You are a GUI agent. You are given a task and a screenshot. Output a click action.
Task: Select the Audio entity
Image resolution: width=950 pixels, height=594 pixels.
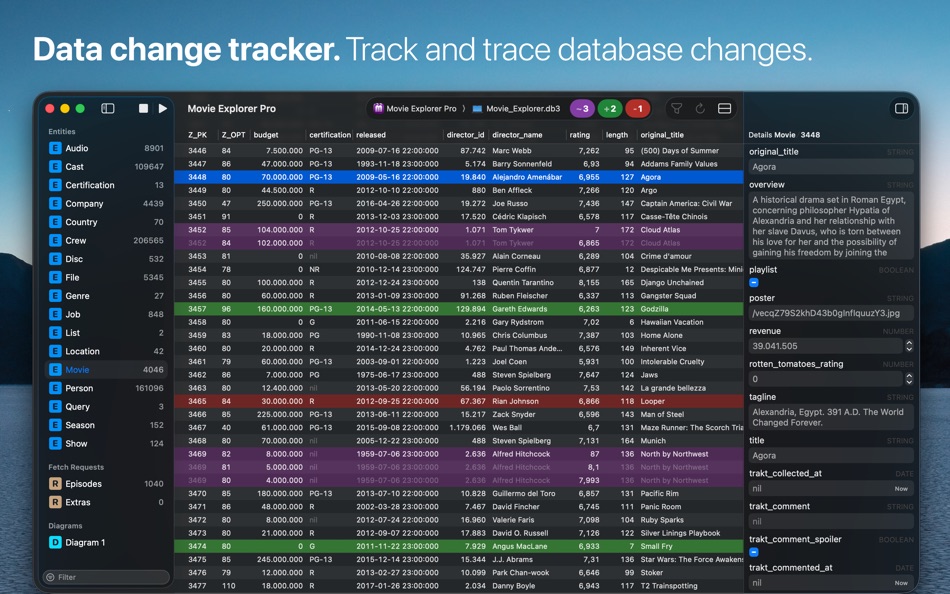[106, 148]
